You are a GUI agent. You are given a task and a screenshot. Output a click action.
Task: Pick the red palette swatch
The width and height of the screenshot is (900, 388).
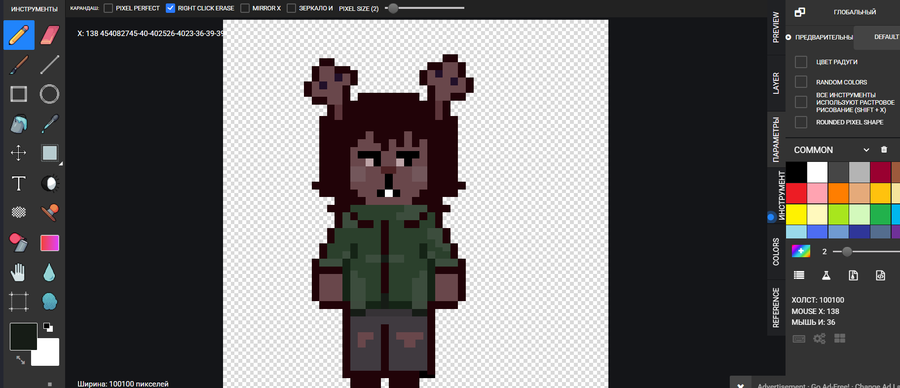[796, 193]
